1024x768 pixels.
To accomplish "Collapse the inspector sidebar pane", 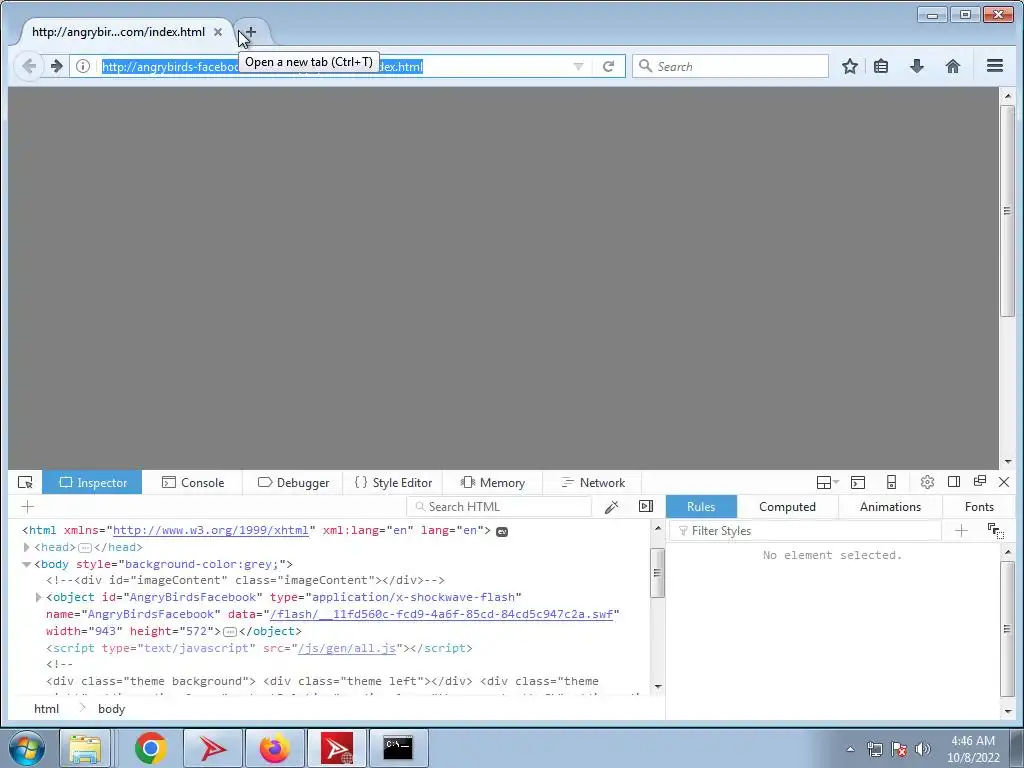I will (x=646, y=506).
